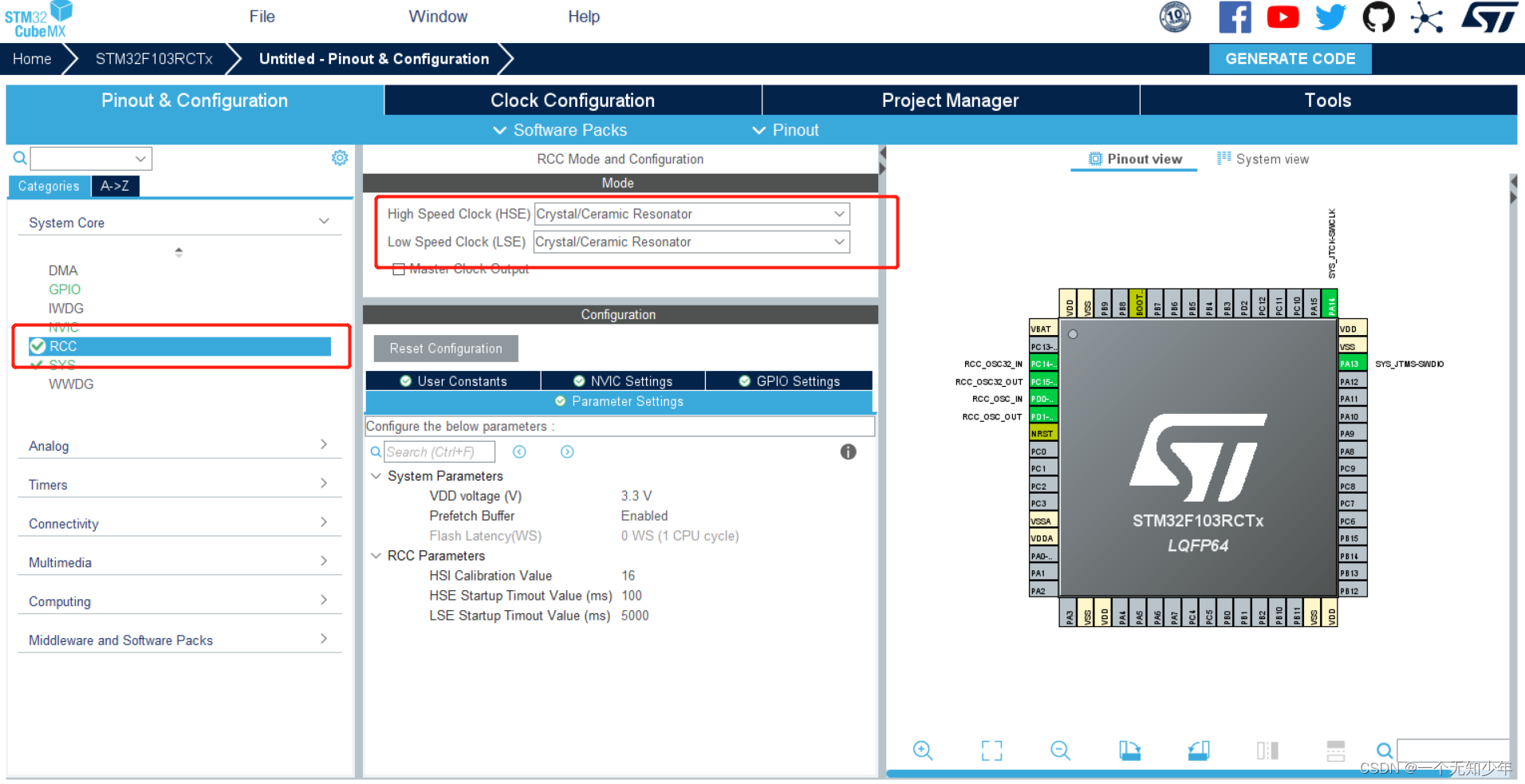Click the PA14 pin on the chip
This screenshot has height=784, width=1525.
[x=1330, y=303]
